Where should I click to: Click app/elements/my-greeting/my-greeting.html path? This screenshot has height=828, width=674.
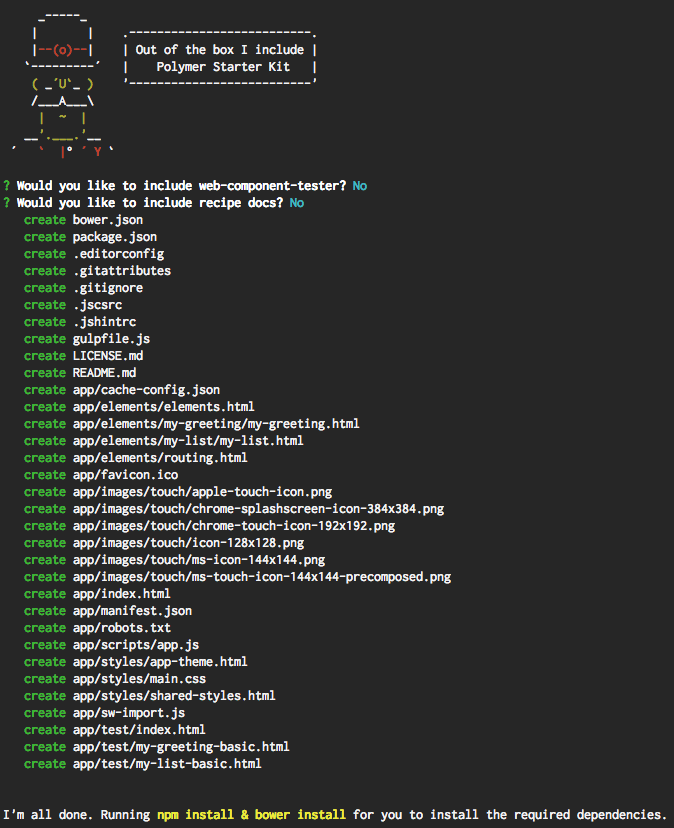point(216,424)
